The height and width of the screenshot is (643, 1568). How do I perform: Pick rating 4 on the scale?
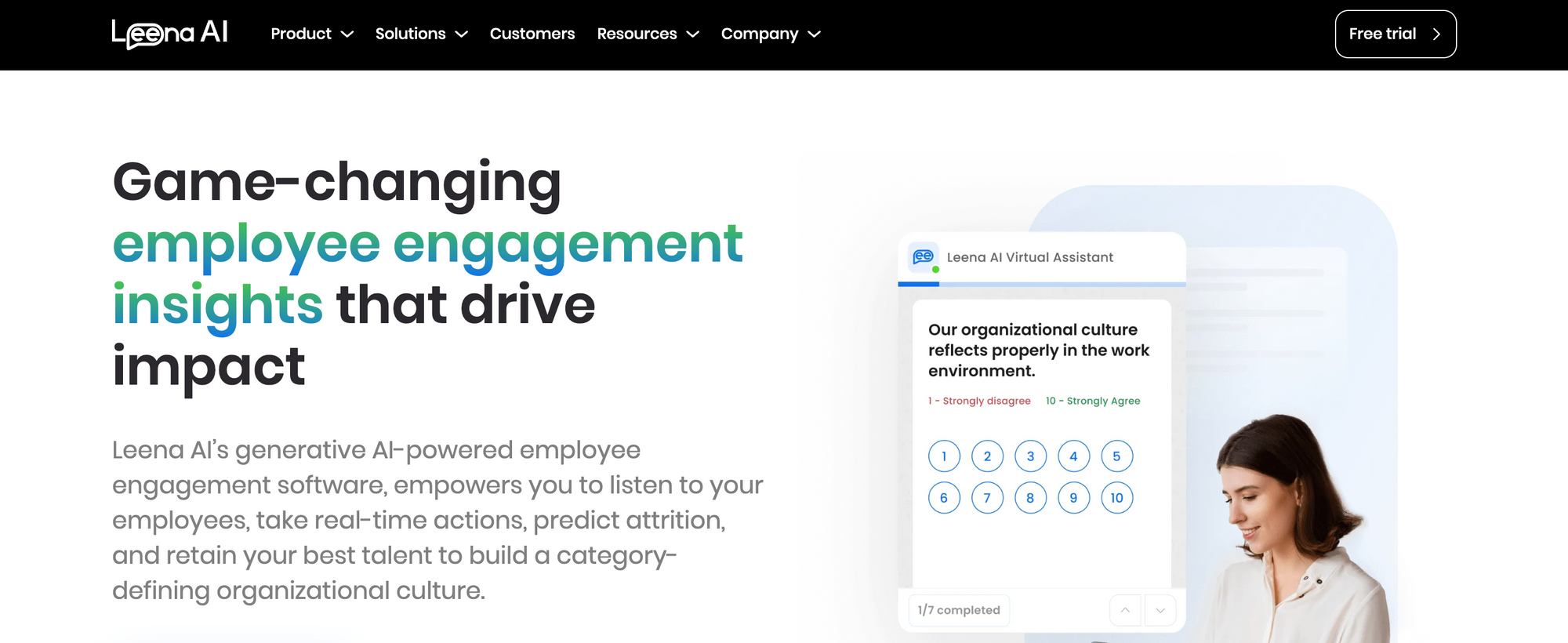point(1074,456)
